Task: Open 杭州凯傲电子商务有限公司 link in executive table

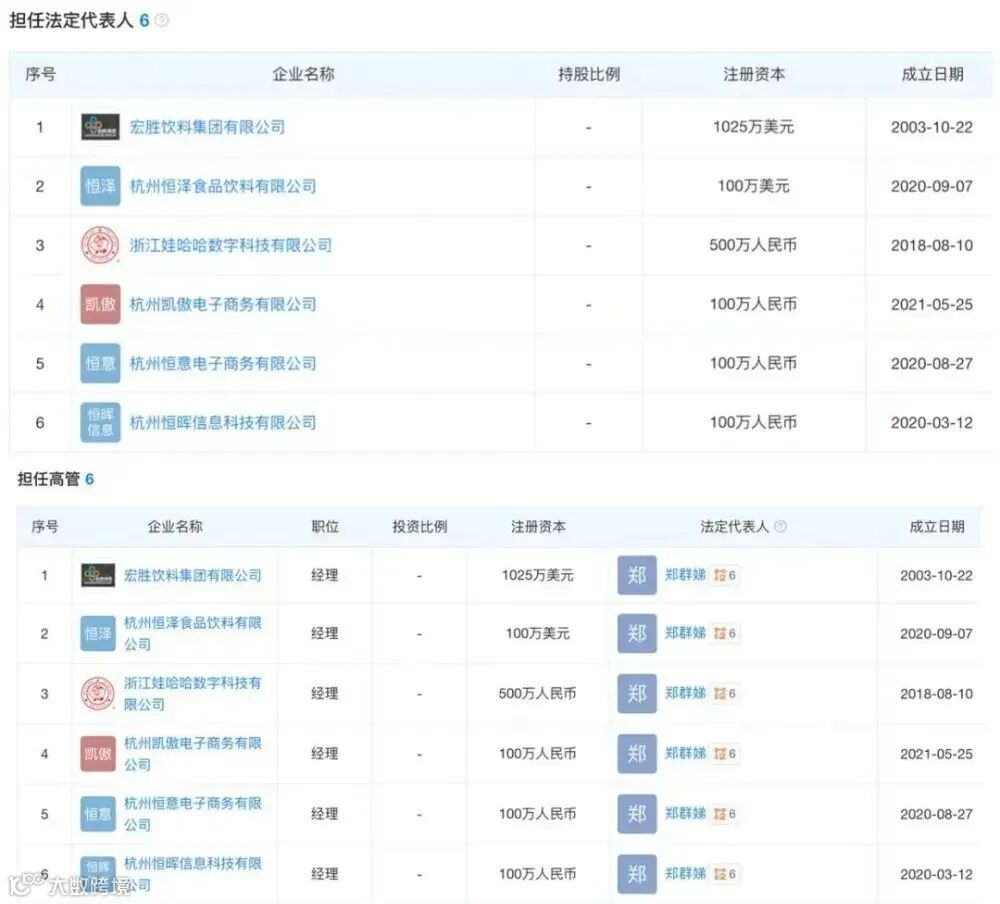Action: 193,753
